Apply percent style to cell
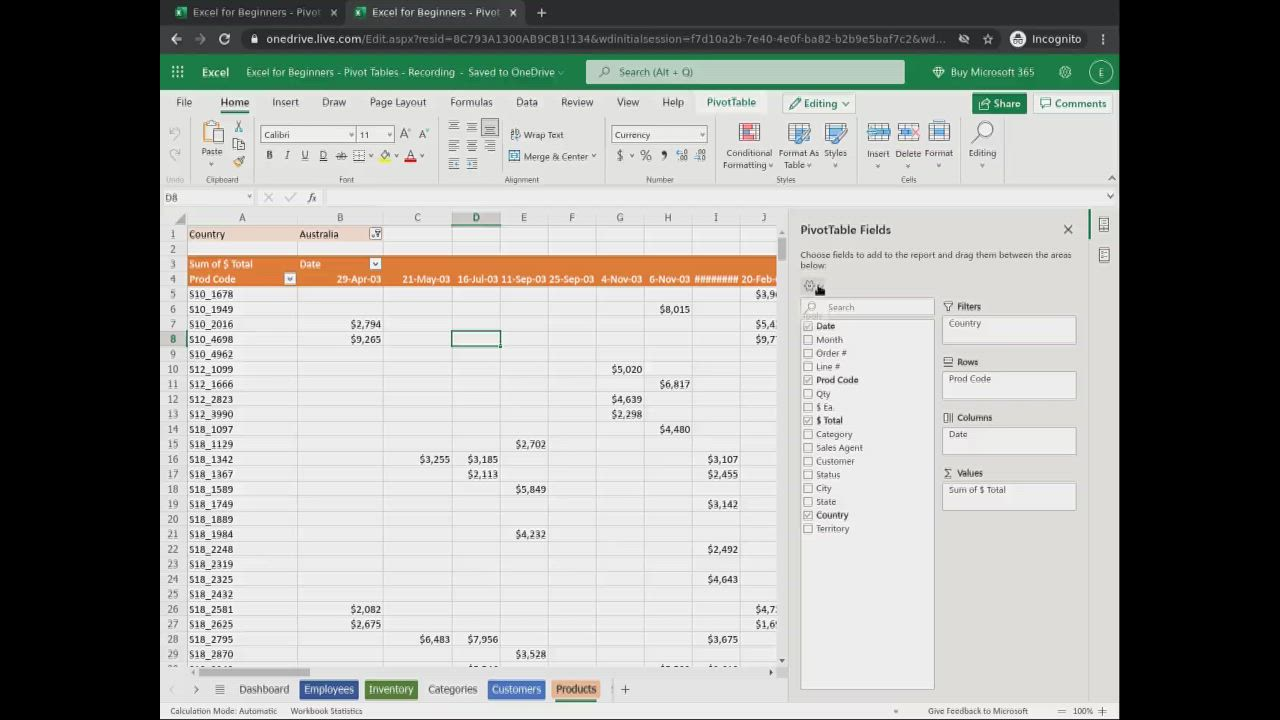This screenshot has width=1280, height=720. (646, 156)
